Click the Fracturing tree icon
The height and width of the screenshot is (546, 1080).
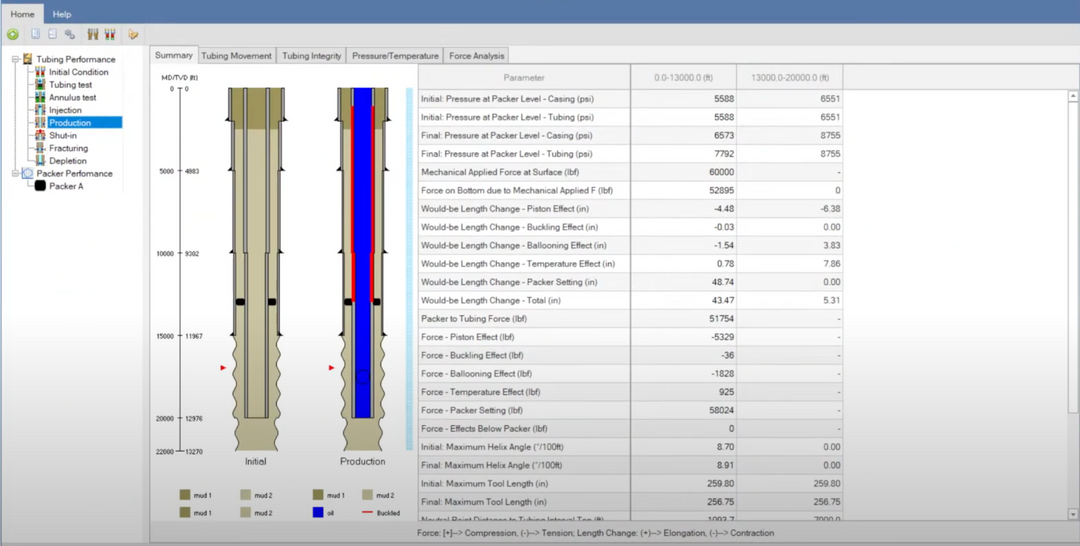pos(40,148)
